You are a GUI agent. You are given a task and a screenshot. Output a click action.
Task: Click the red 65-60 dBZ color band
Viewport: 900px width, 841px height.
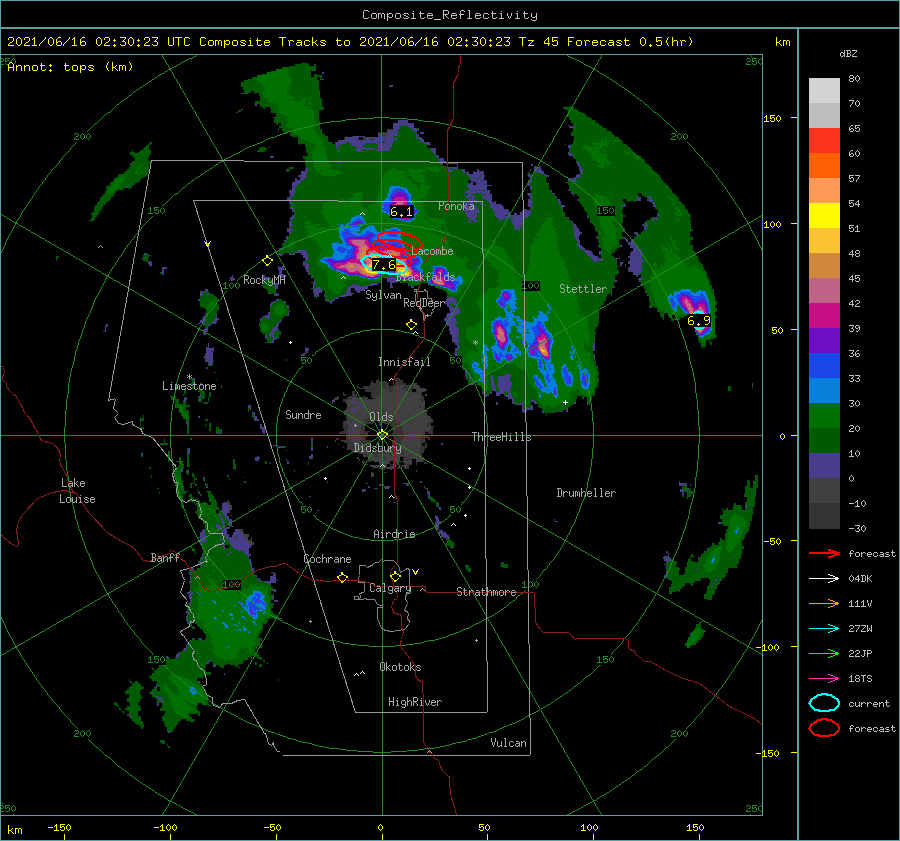tap(824, 141)
